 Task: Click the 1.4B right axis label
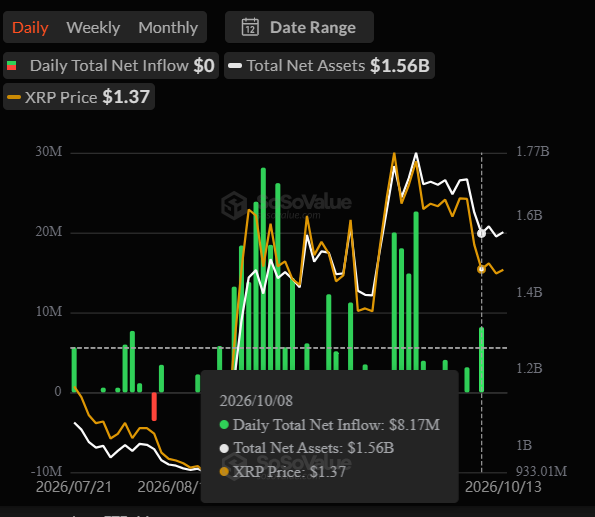point(529,292)
